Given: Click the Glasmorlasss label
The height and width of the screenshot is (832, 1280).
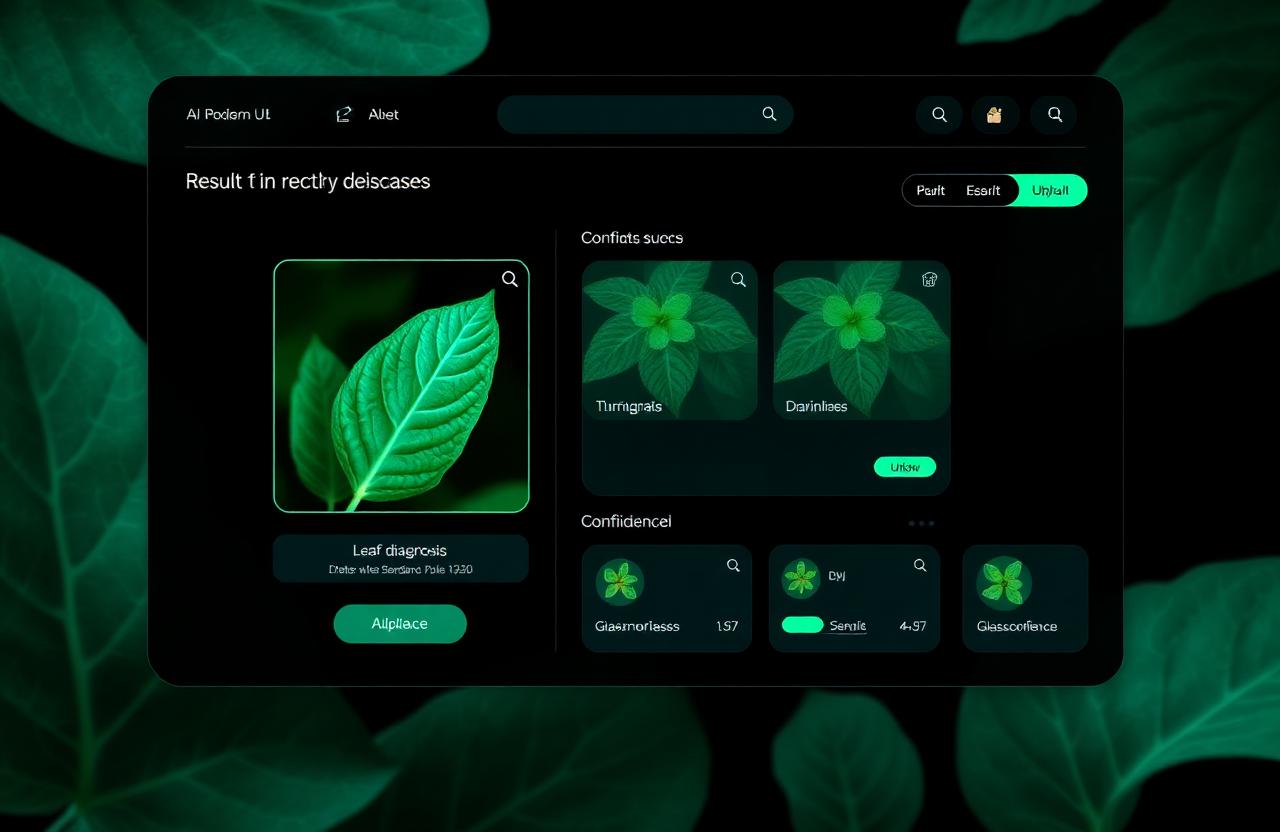Looking at the screenshot, I should tap(637, 626).
